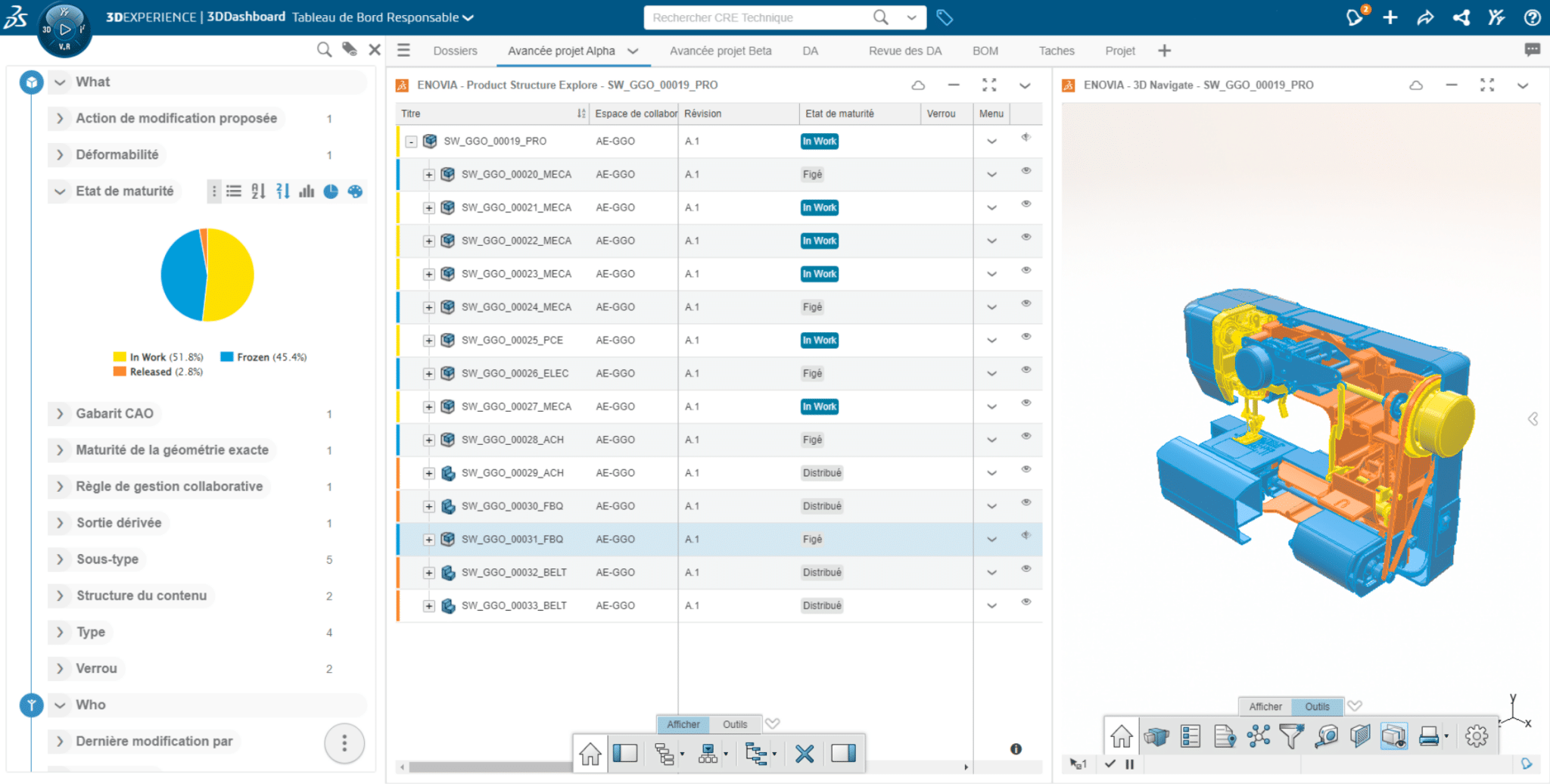
Task: Sort table by Titre column header
Action: [x=493, y=114]
